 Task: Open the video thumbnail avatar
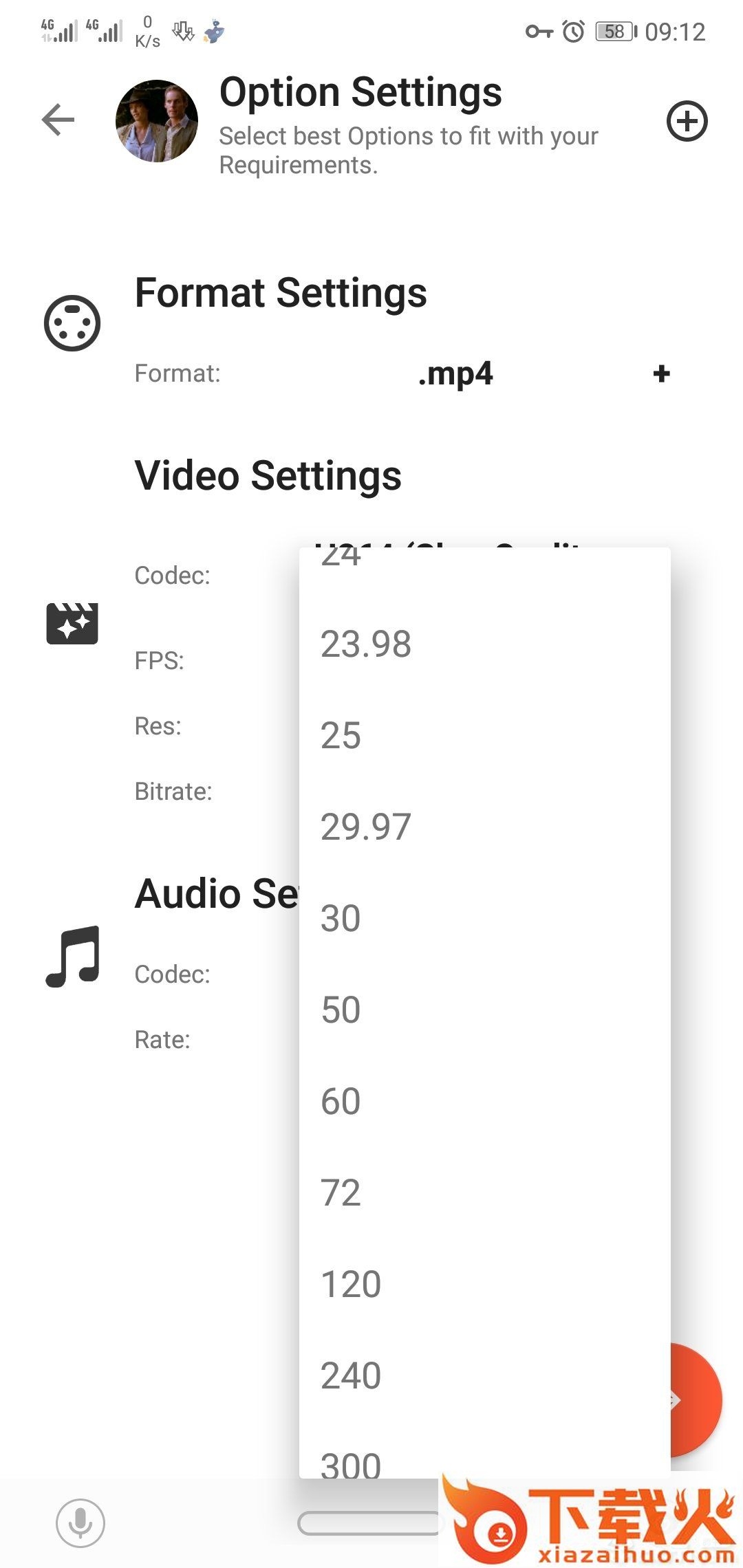157,121
